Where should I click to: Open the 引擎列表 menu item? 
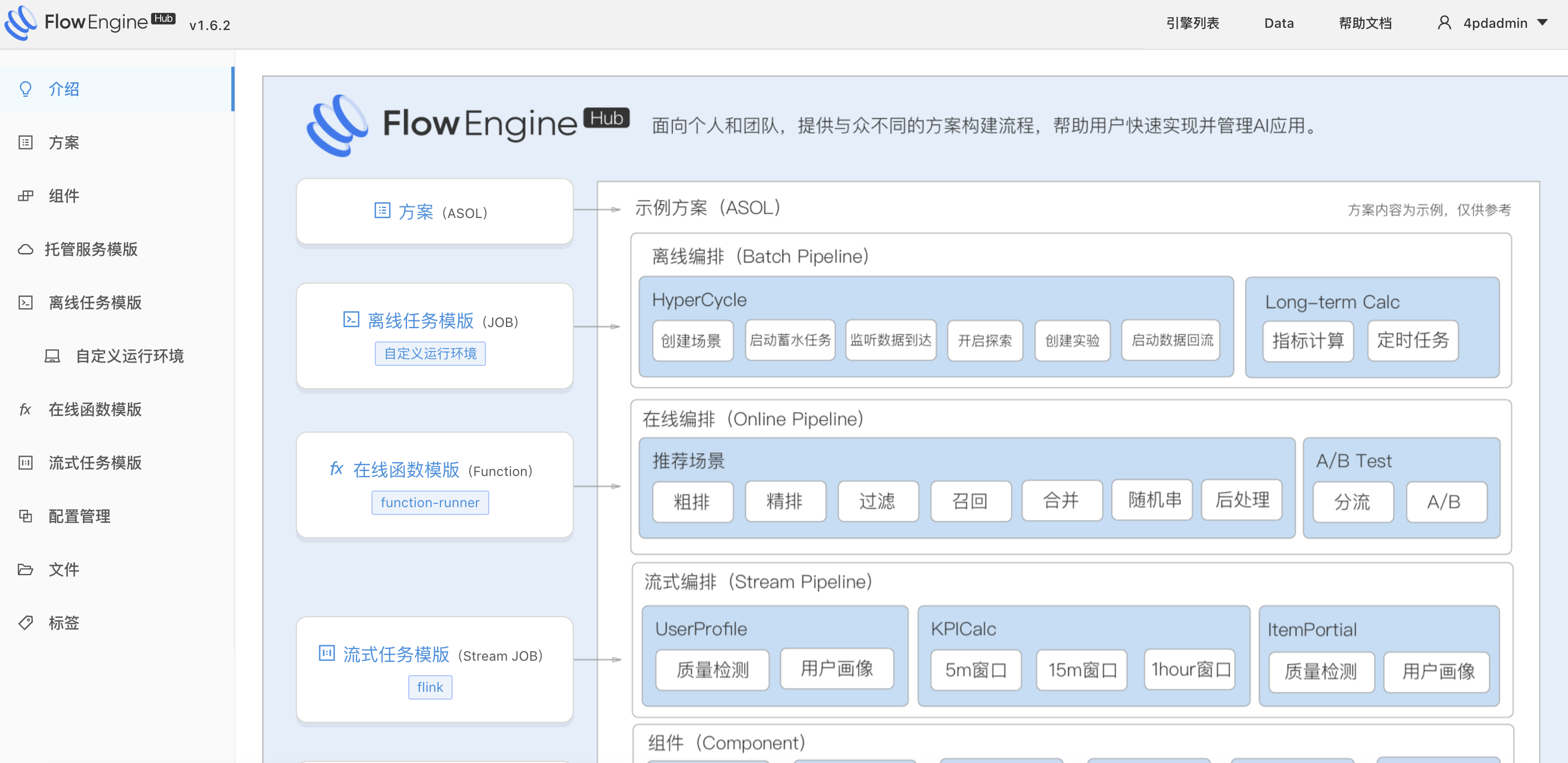(1193, 23)
